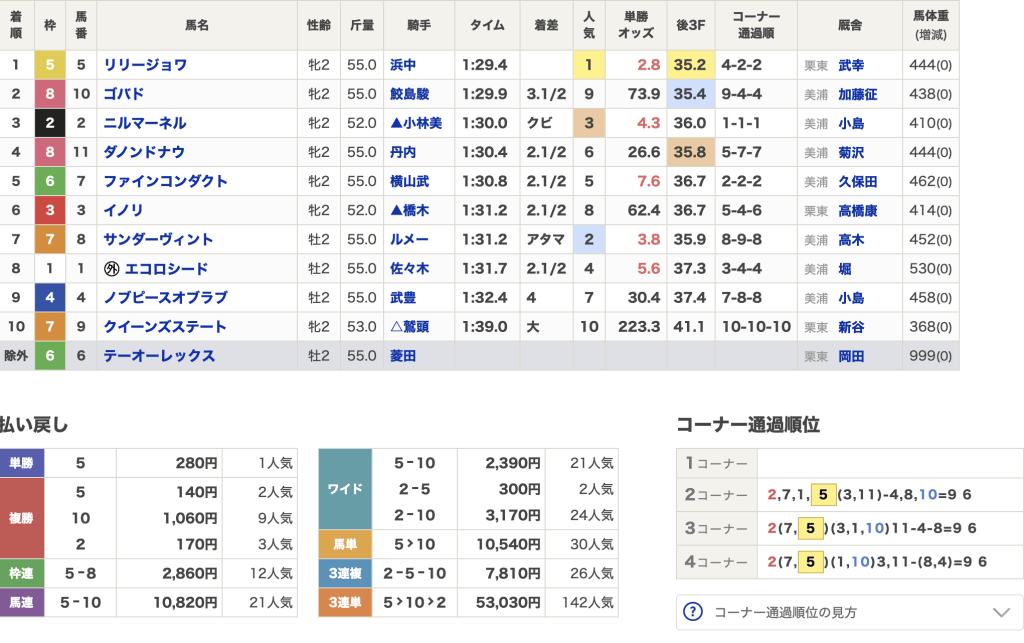Click highlighted 35.2 last-3F cell
1024x643 pixels.
pyautogui.click(x=691, y=65)
